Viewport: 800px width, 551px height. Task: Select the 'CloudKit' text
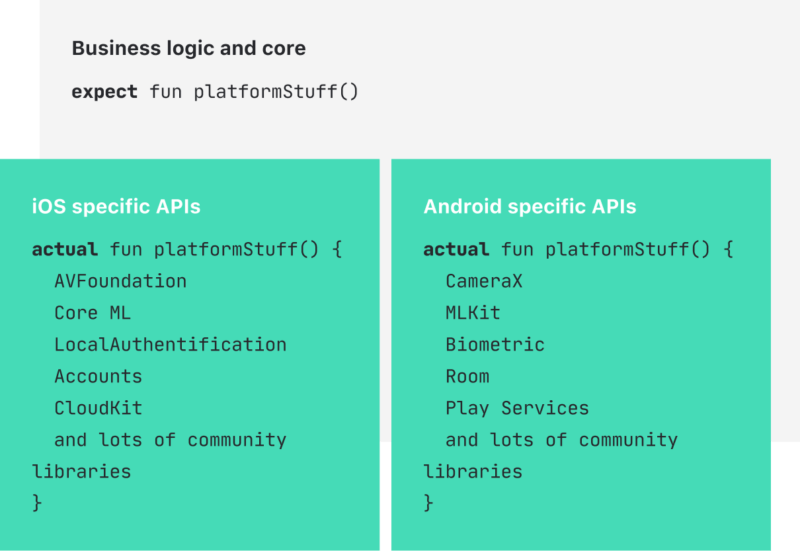click(98, 408)
